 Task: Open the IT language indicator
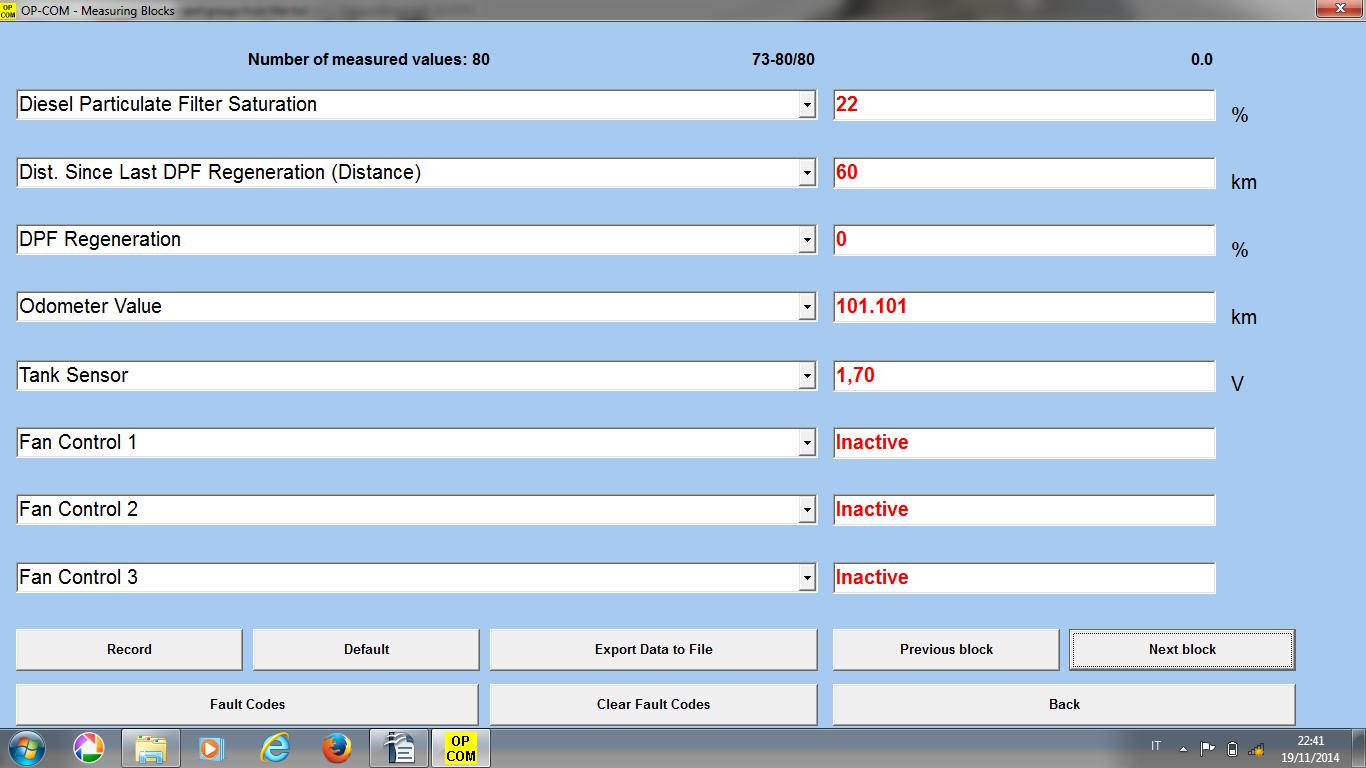tap(1157, 746)
